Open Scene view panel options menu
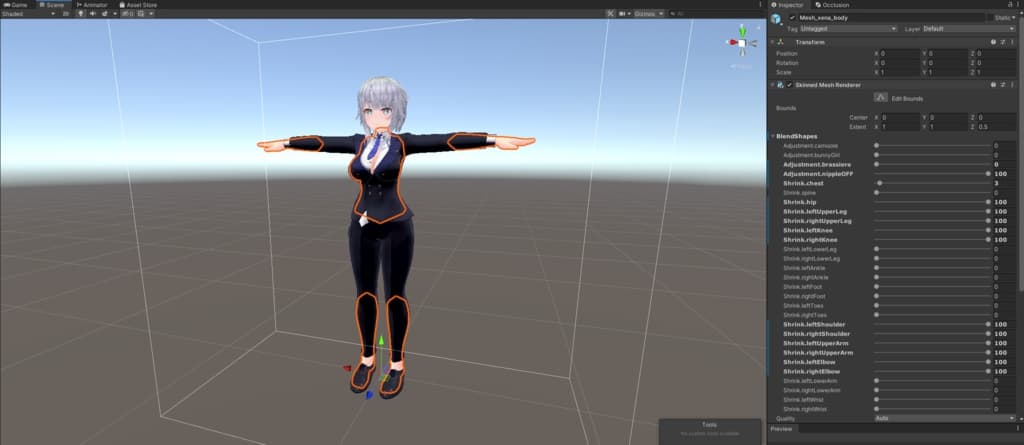 (760, 5)
